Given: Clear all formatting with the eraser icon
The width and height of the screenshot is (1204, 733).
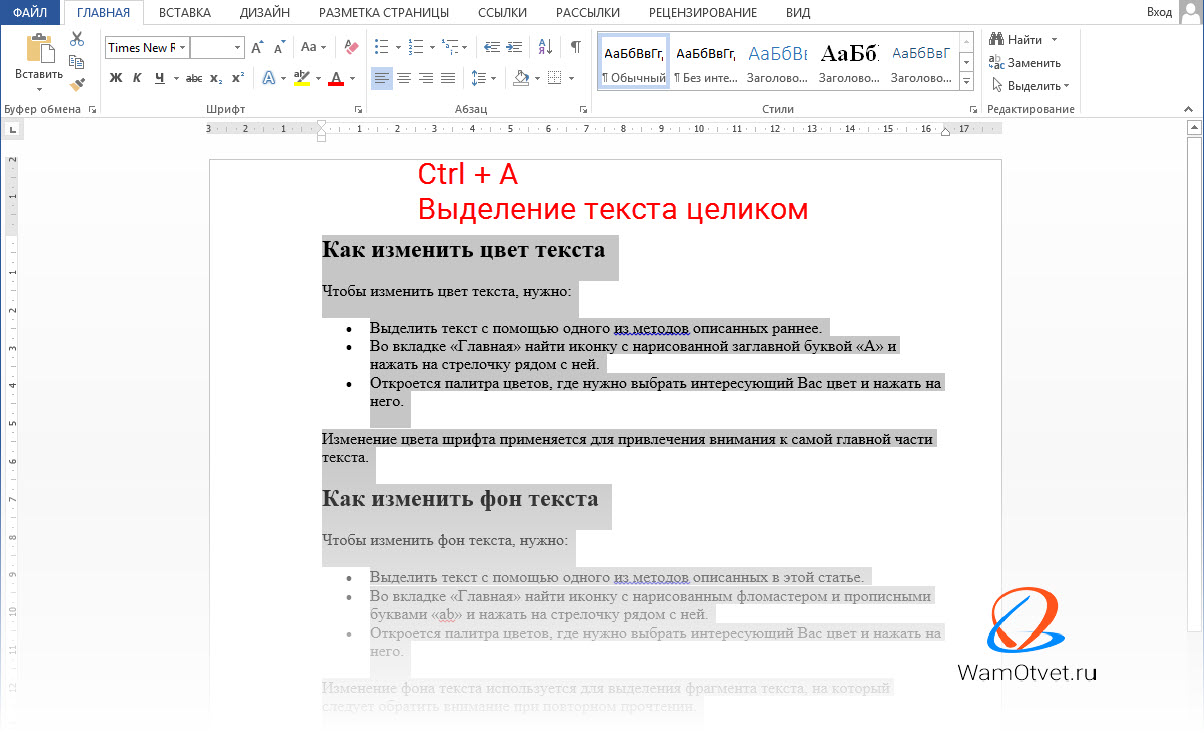Looking at the screenshot, I should click(x=350, y=47).
